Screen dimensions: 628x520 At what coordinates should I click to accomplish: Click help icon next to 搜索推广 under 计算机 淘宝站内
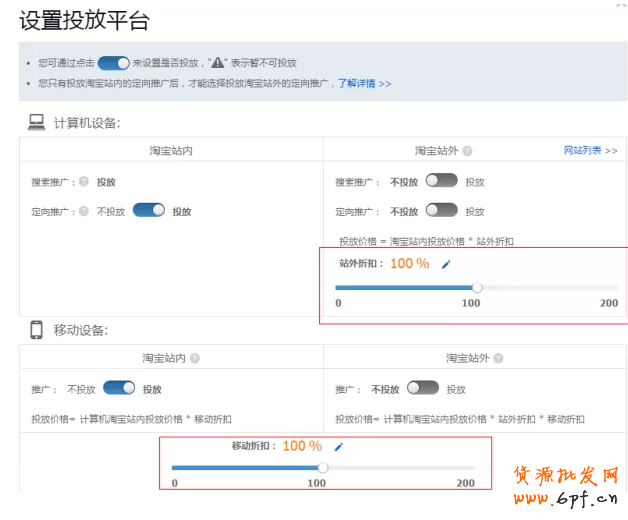tap(84, 182)
